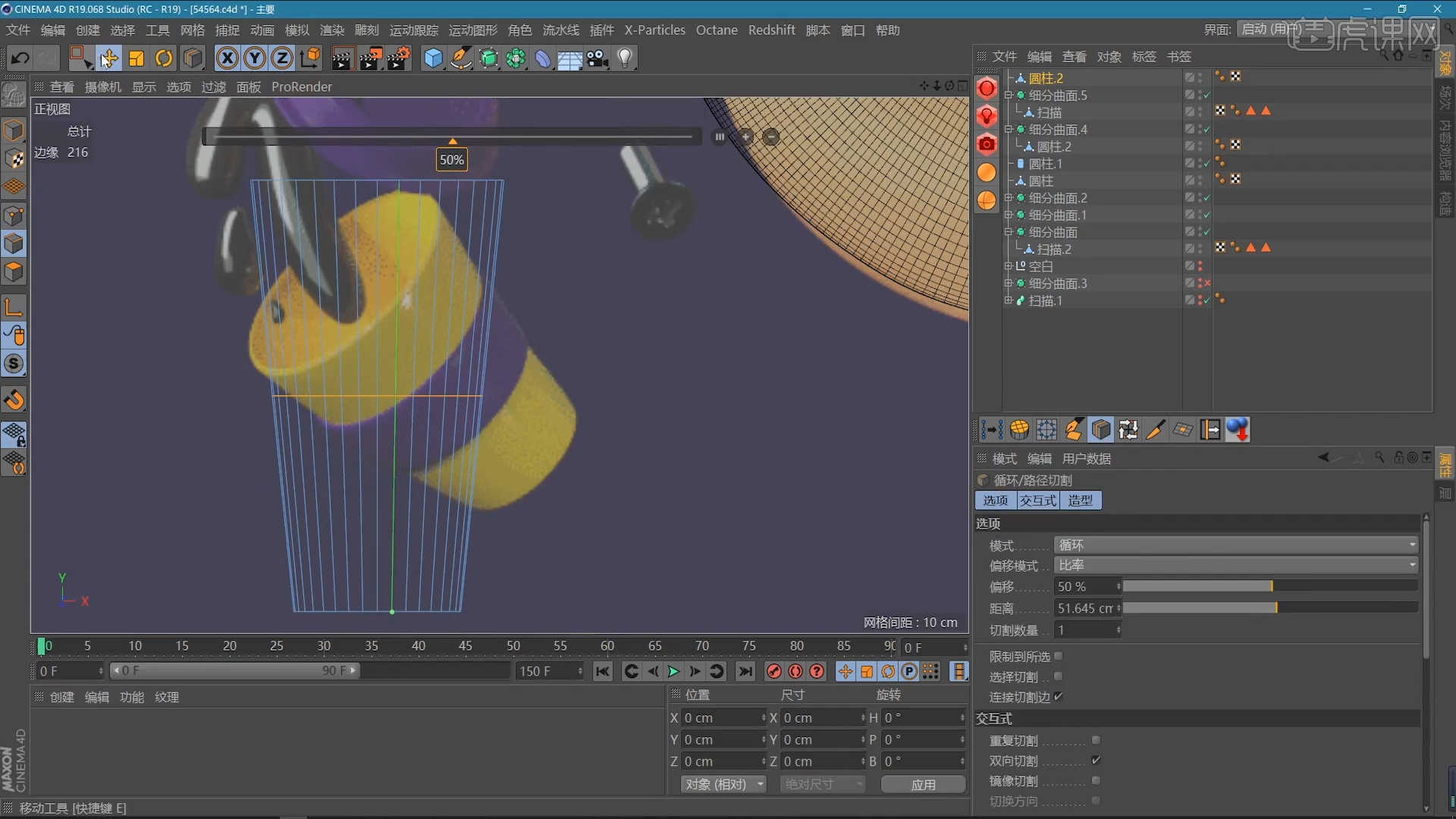Expand the 细分曲面.2 tree item

1009,198
